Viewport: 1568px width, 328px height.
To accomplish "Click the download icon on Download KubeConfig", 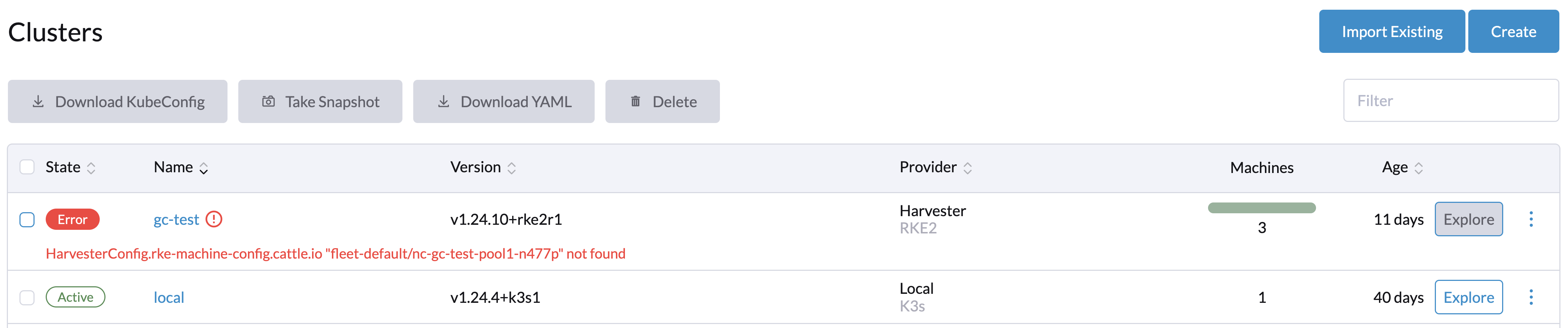I will pyautogui.click(x=38, y=102).
